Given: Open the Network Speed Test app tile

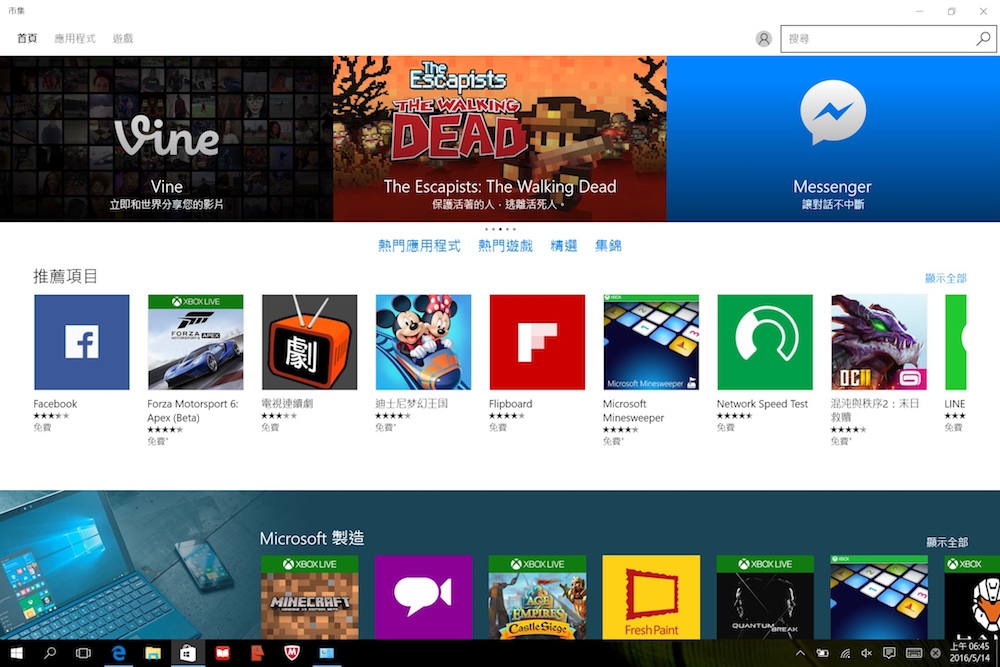Looking at the screenshot, I should [765, 342].
